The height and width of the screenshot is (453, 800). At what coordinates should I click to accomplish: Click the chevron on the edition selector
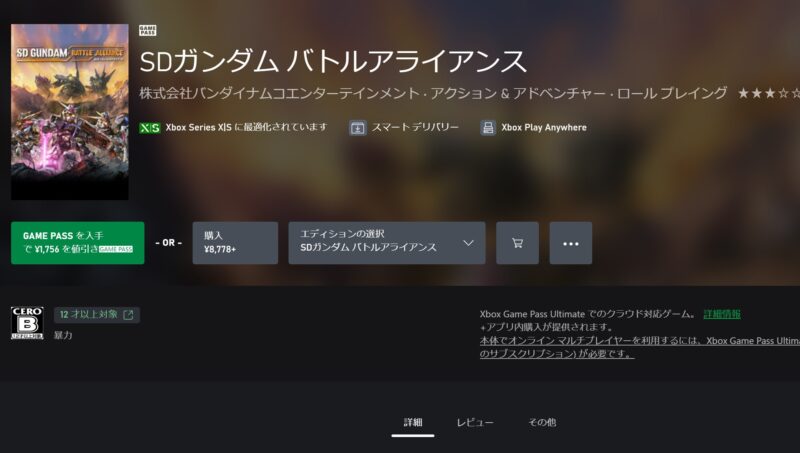tap(468, 243)
